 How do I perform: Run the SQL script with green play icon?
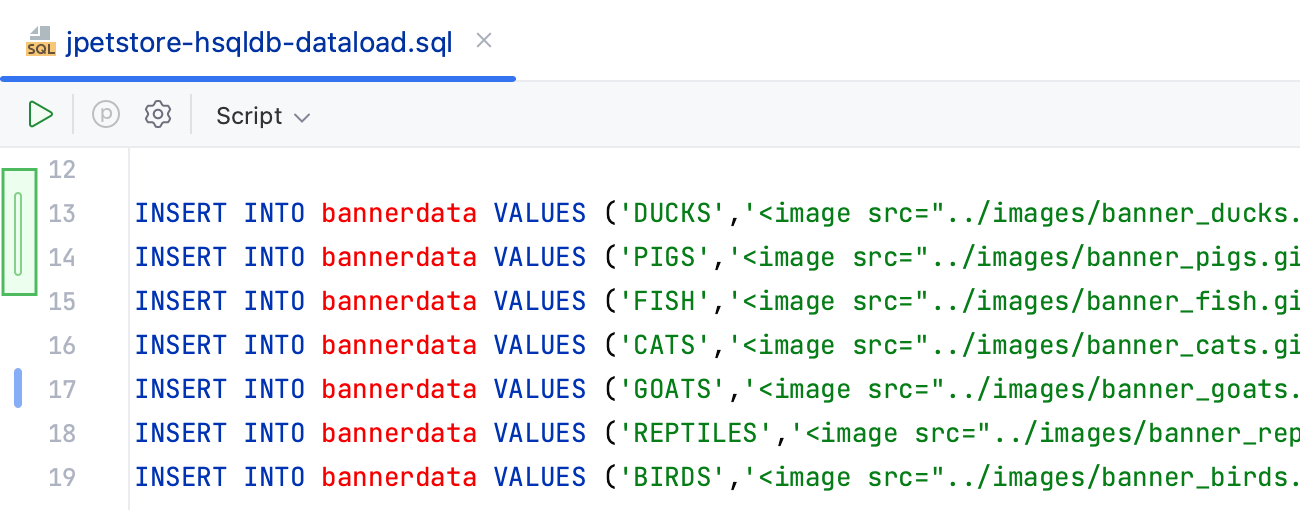coord(40,115)
